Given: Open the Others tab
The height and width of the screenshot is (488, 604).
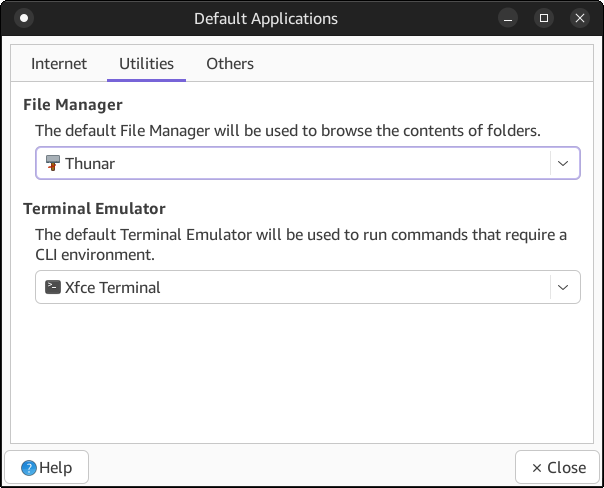Looking at the screenshot, I should [230, 64].
